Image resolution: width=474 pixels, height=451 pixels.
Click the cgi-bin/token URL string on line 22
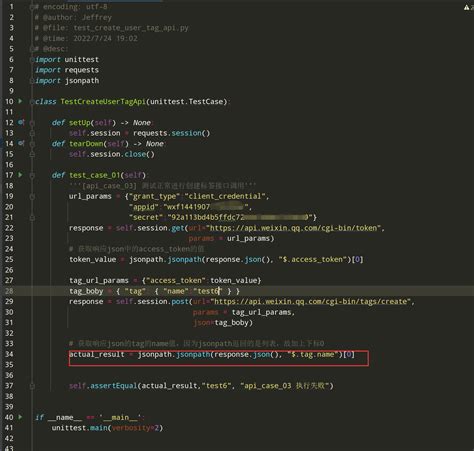tap(293, 228)
